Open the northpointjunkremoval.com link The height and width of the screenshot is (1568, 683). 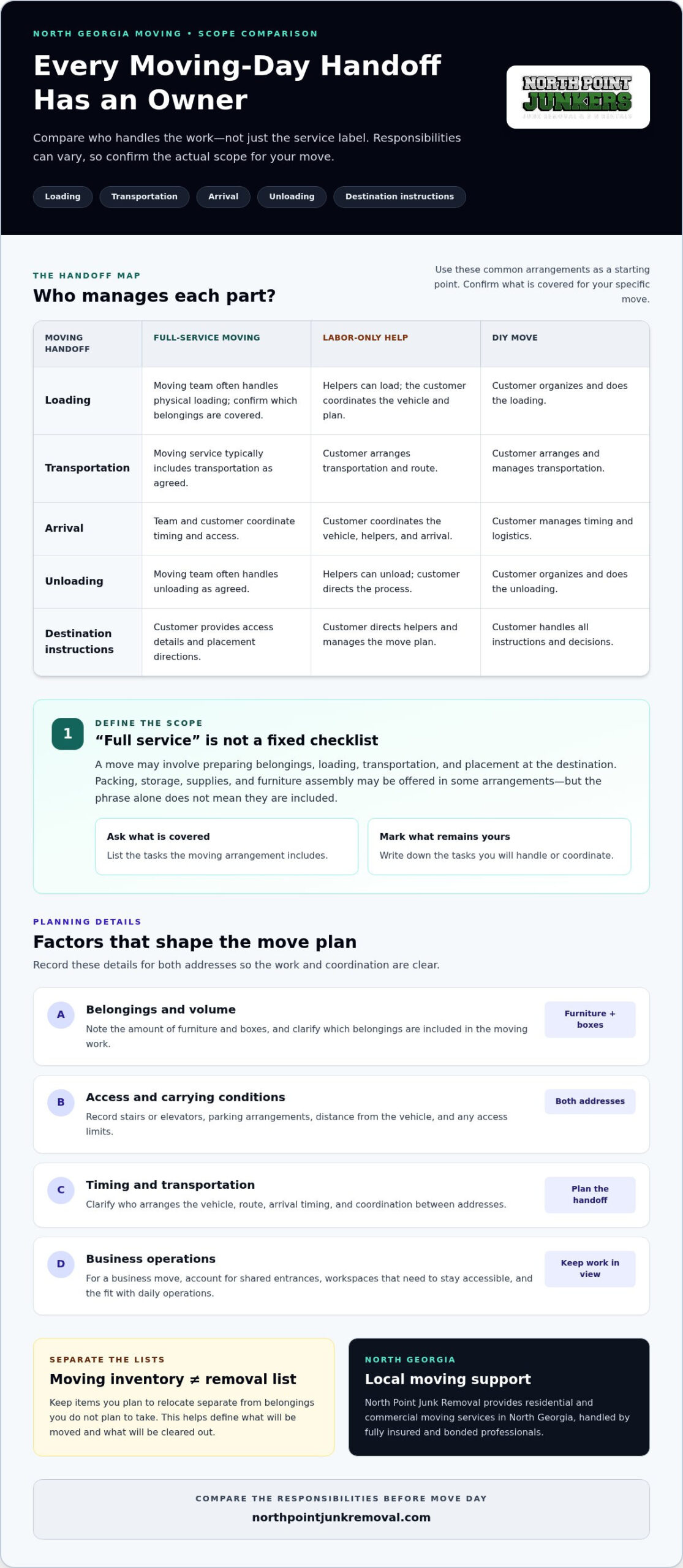pos(341,1518)
